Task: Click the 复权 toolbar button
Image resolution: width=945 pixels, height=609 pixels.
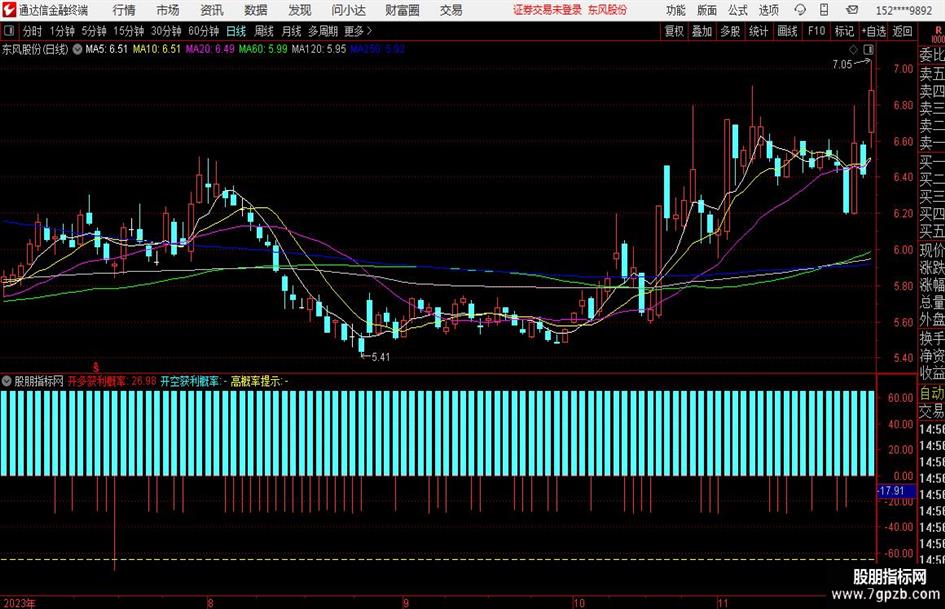Action: [674, 31]
